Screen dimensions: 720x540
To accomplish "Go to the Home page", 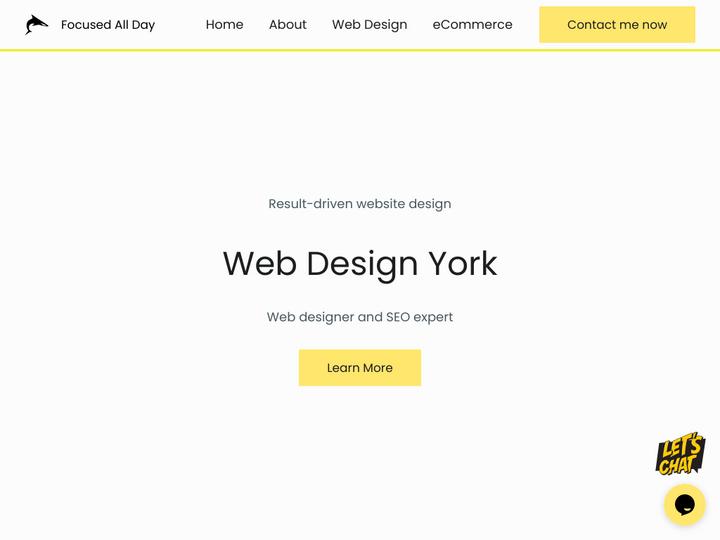I will tap(224, 25).
